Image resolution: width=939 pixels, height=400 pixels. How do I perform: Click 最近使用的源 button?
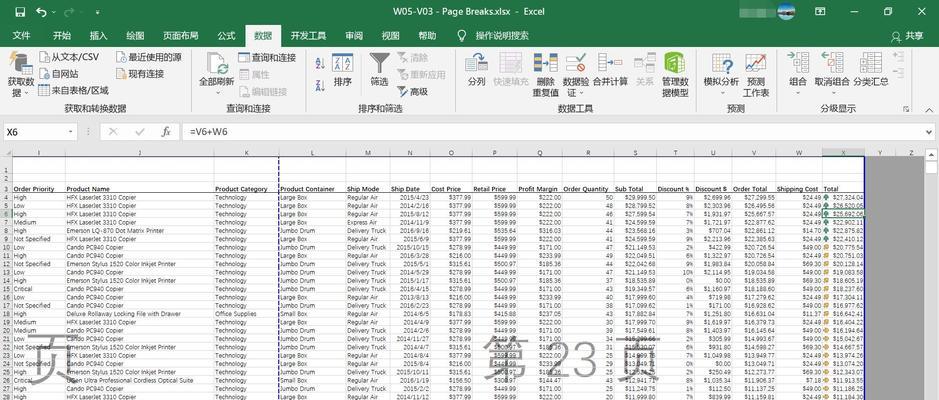click(x=149, y=57)
